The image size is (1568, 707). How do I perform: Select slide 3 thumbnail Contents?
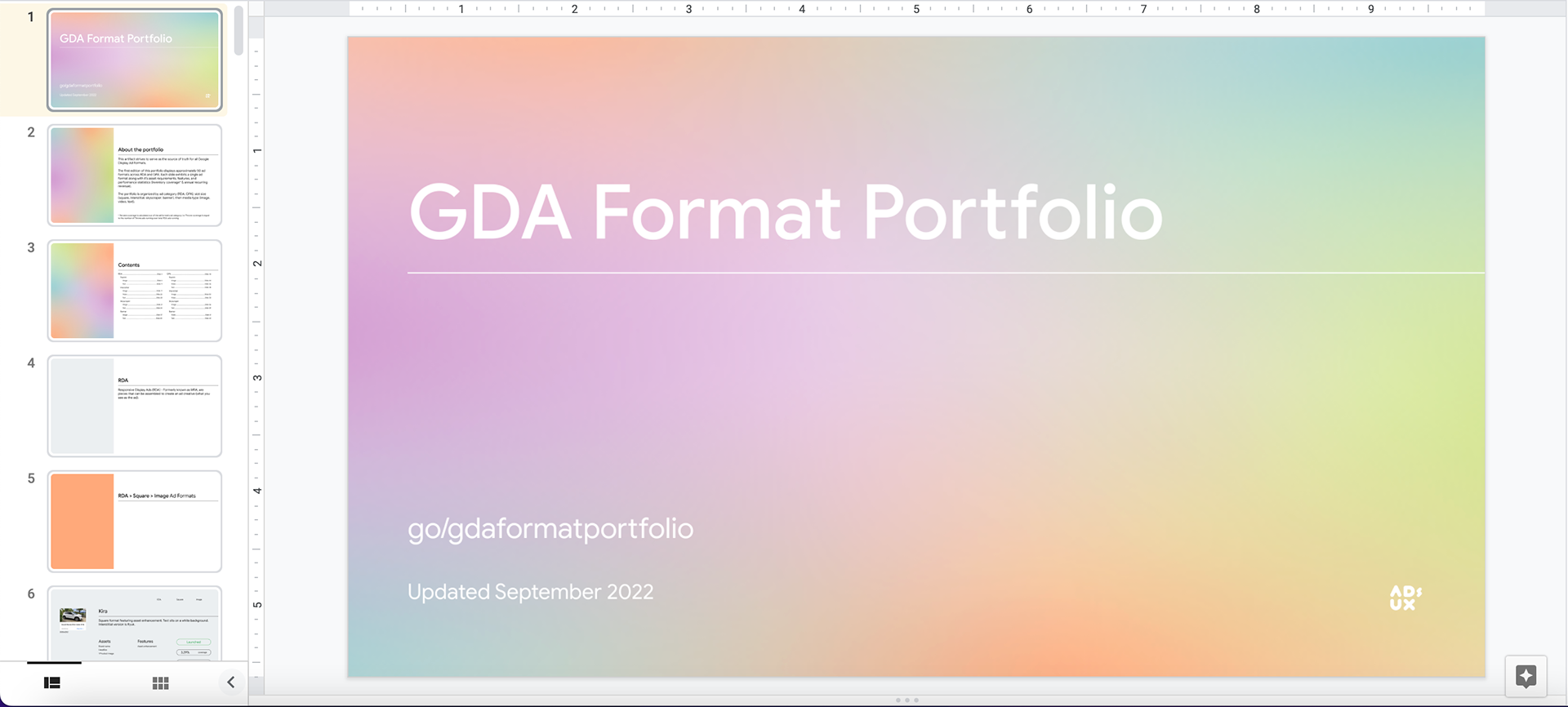(135, 291)
